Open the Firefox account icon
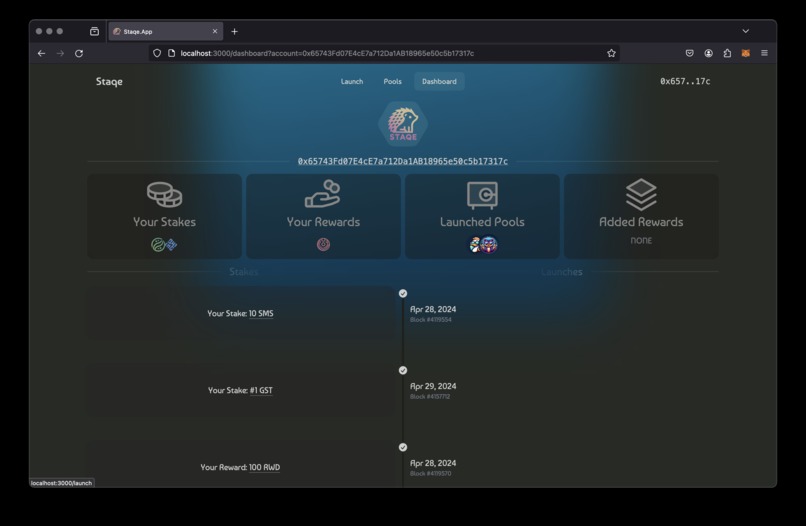 708,53
